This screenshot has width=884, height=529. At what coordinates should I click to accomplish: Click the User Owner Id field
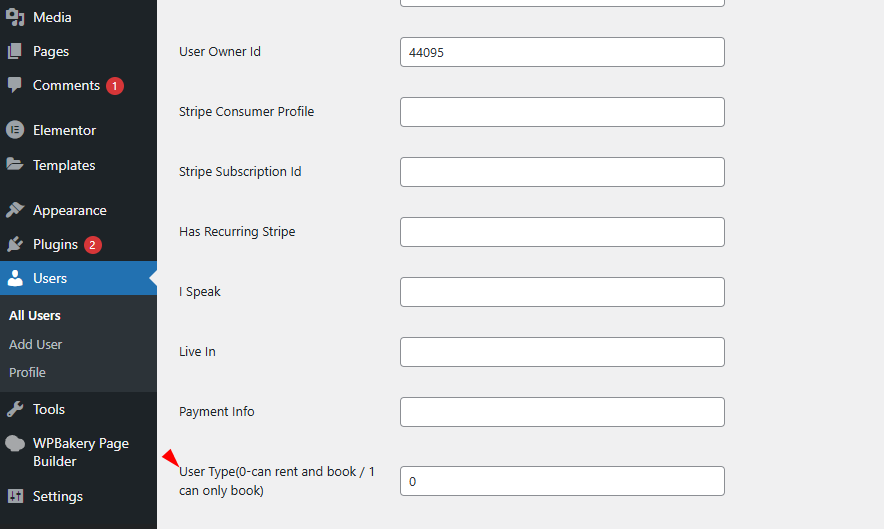pos(562,52)
